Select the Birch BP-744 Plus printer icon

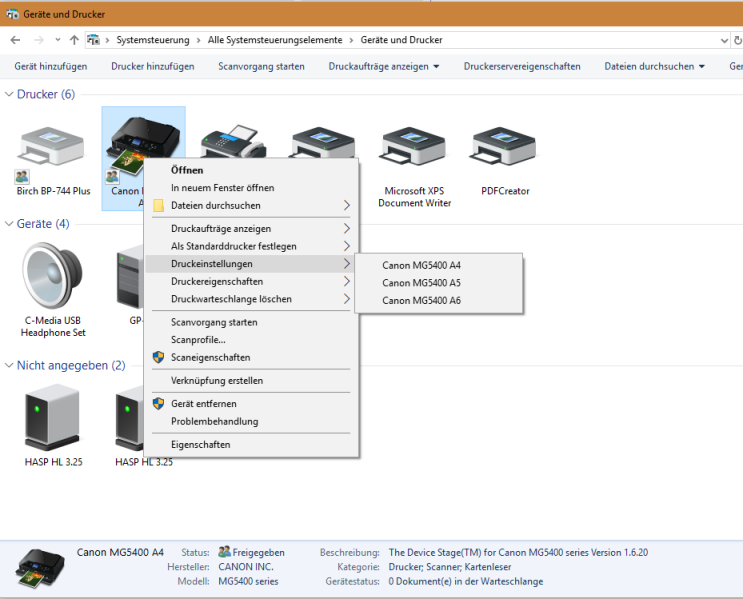(x=52, y=147)
